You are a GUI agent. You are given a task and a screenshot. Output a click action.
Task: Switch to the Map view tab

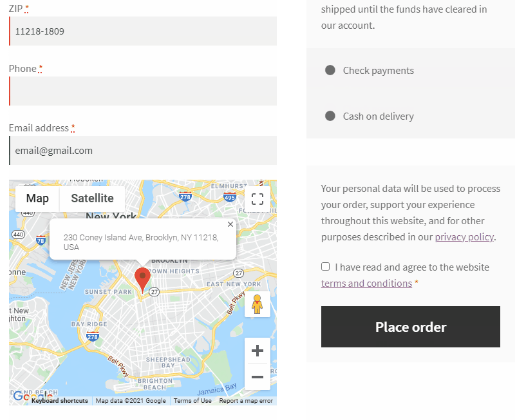pos(37,198)
